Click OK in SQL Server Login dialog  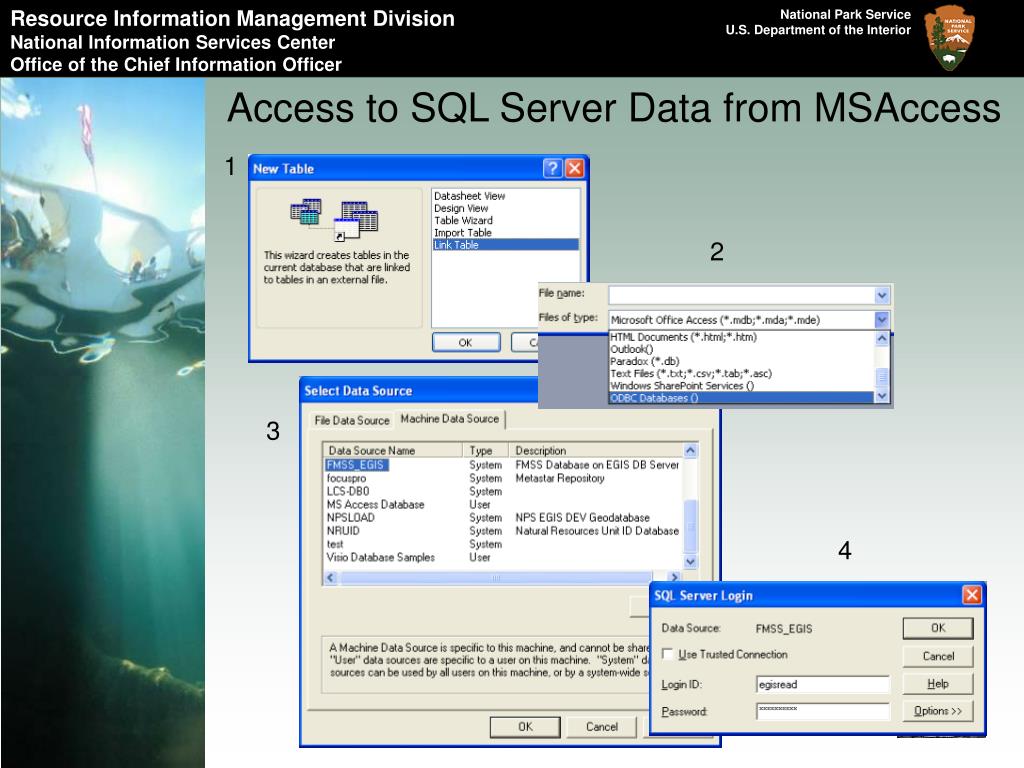937,628
